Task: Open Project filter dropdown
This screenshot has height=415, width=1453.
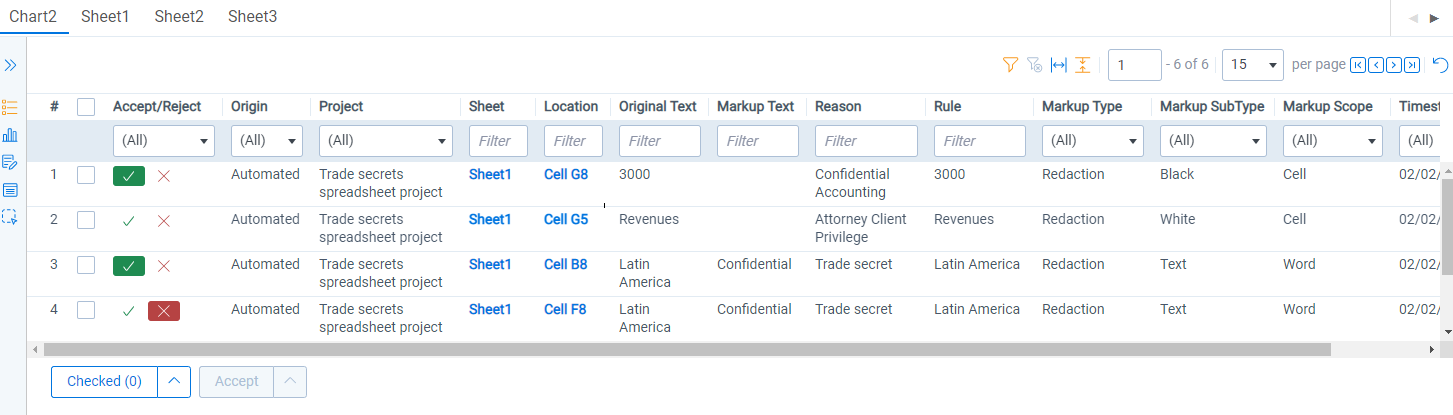Action: 386,141
